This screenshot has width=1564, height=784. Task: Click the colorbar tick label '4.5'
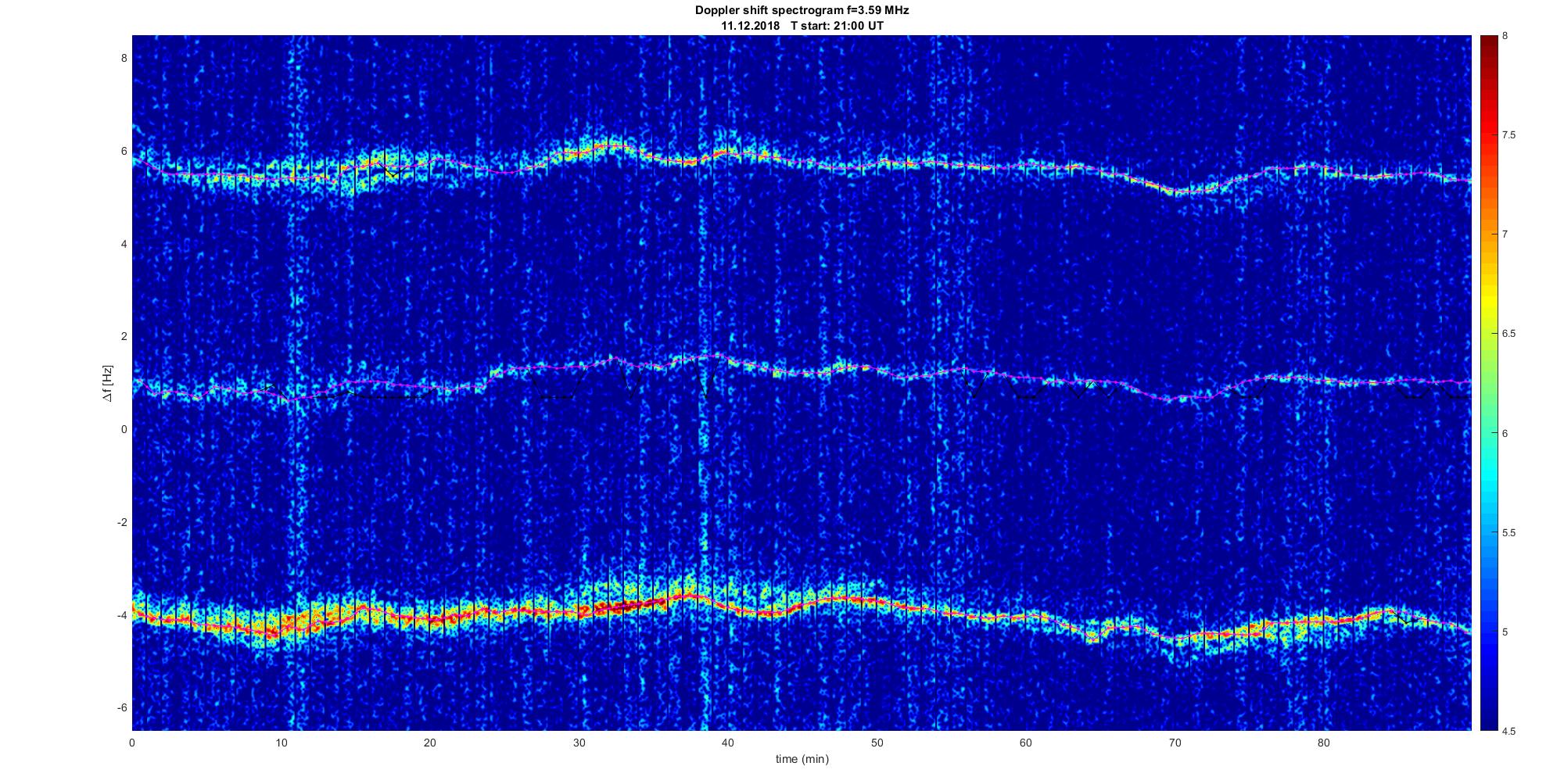(1509, 732)
